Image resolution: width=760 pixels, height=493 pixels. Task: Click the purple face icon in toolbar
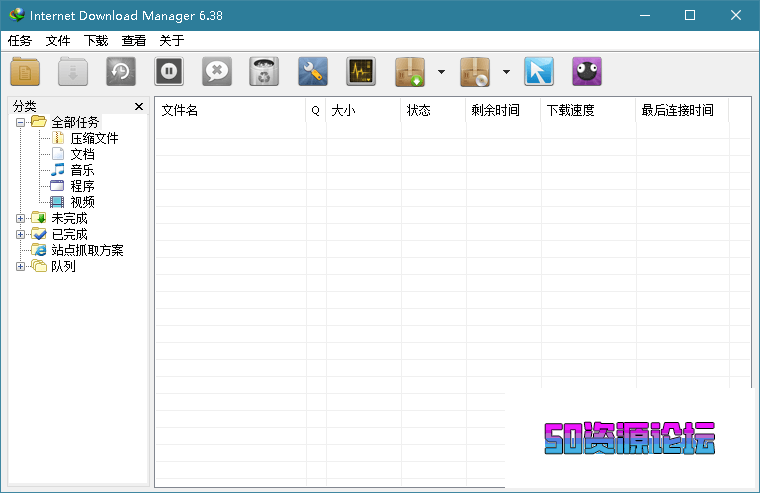[x=586, y=72]
